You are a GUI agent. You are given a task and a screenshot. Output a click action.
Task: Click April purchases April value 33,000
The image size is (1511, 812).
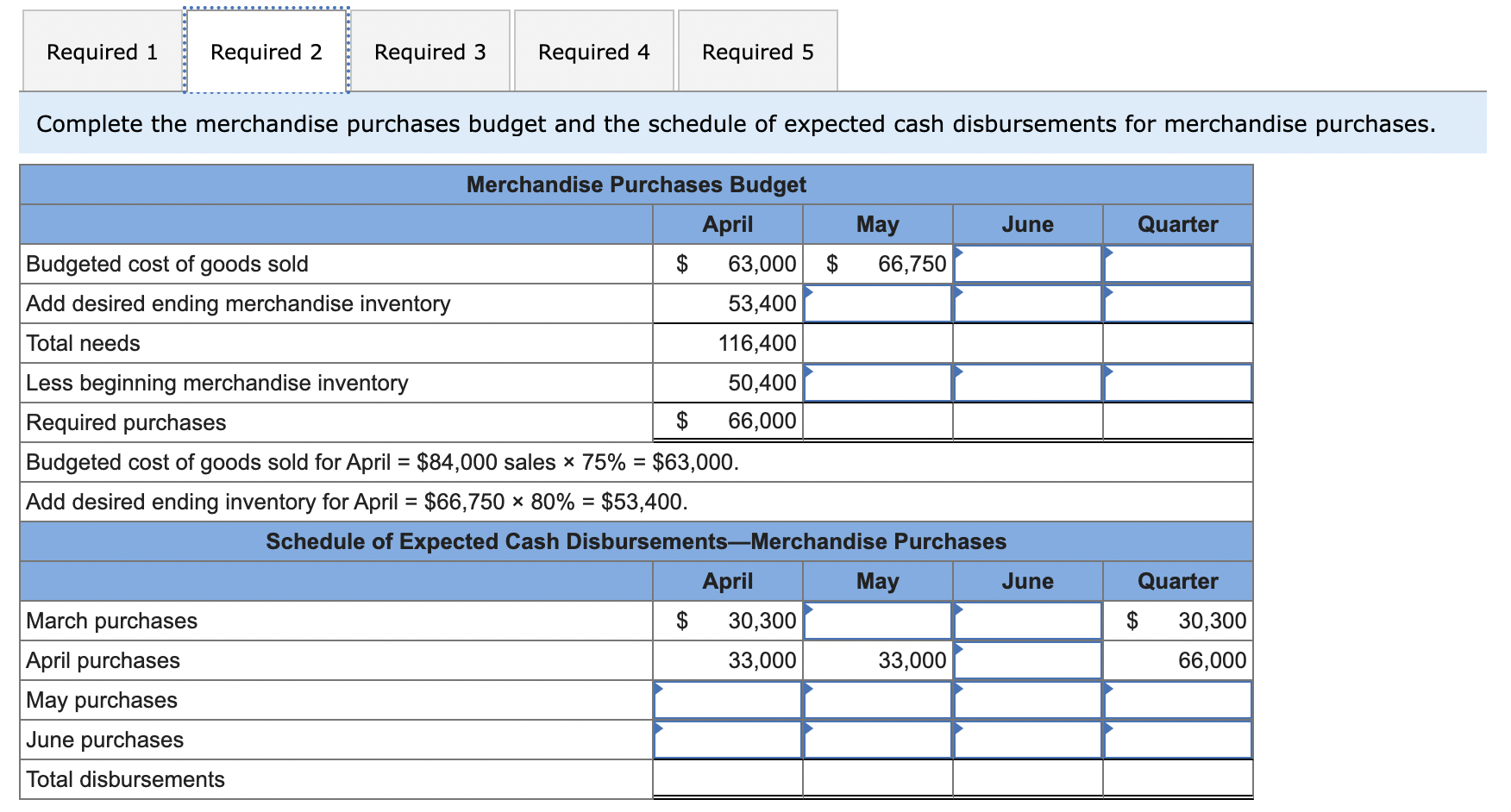point(762,660)
